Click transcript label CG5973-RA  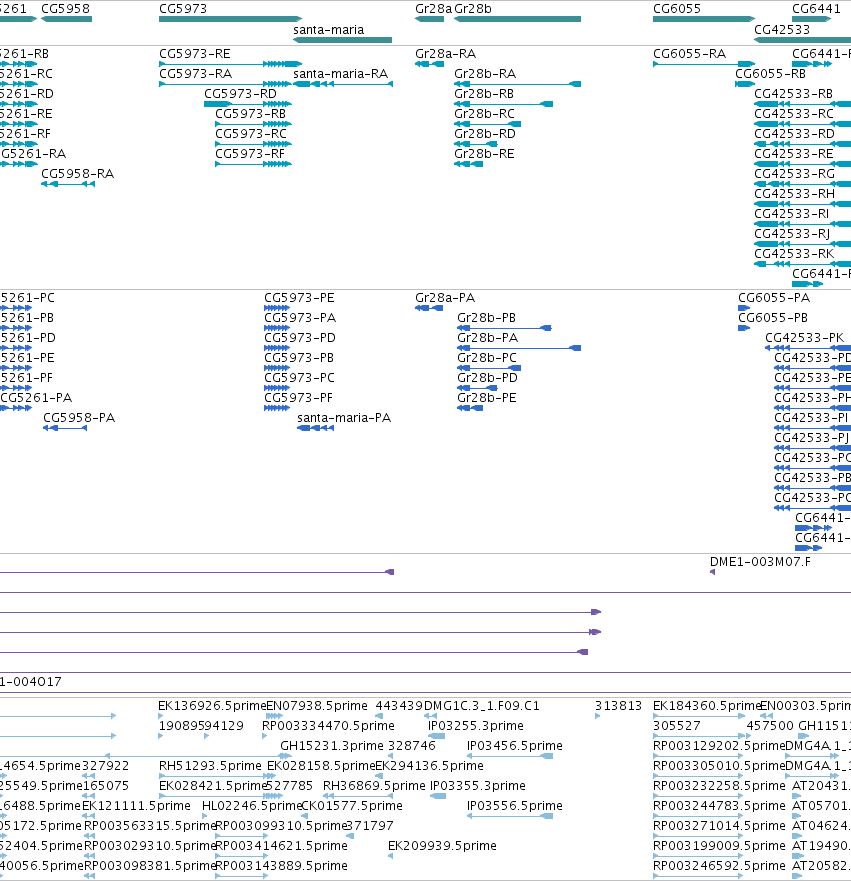195,74
